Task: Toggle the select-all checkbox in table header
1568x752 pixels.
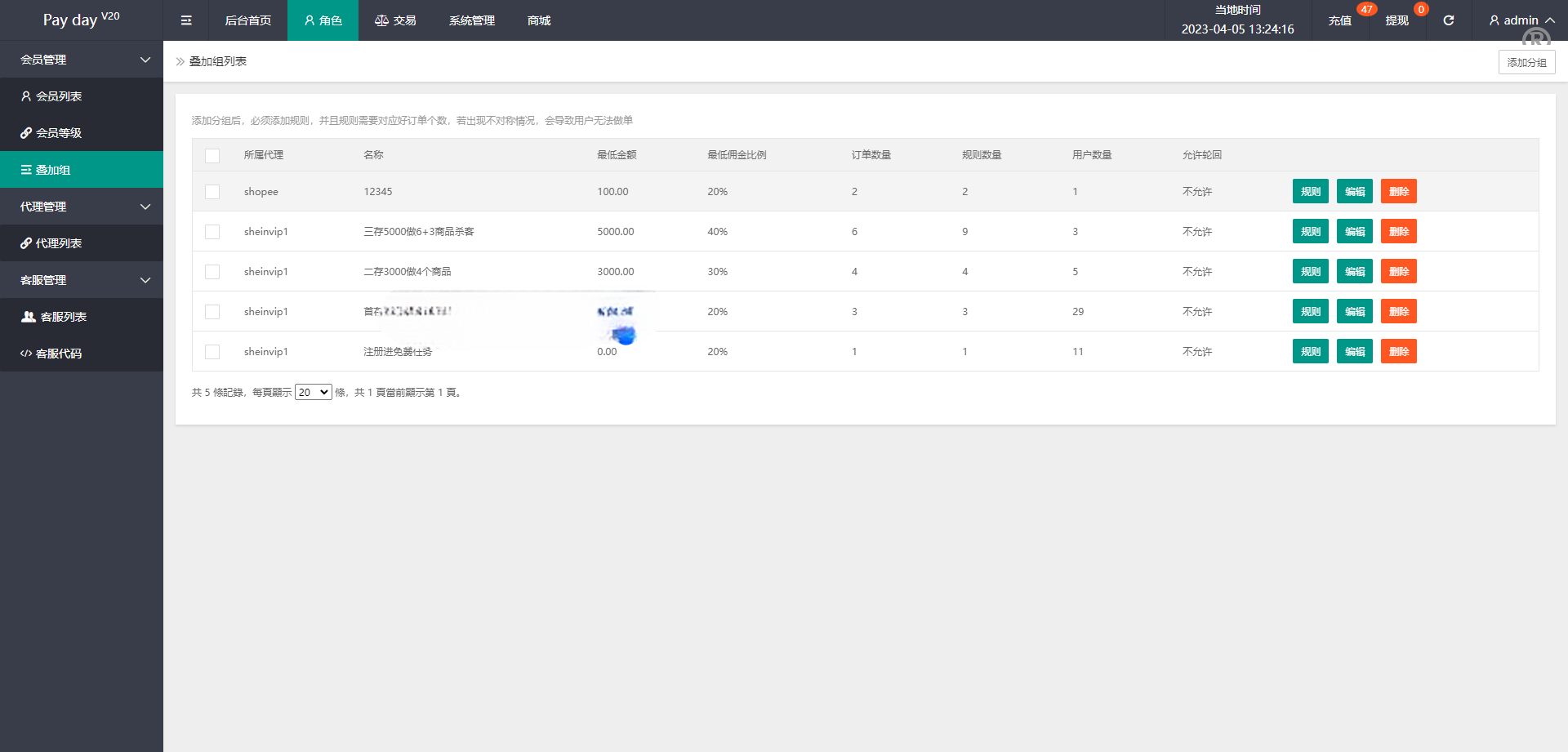Action: (x=212, y=155)
